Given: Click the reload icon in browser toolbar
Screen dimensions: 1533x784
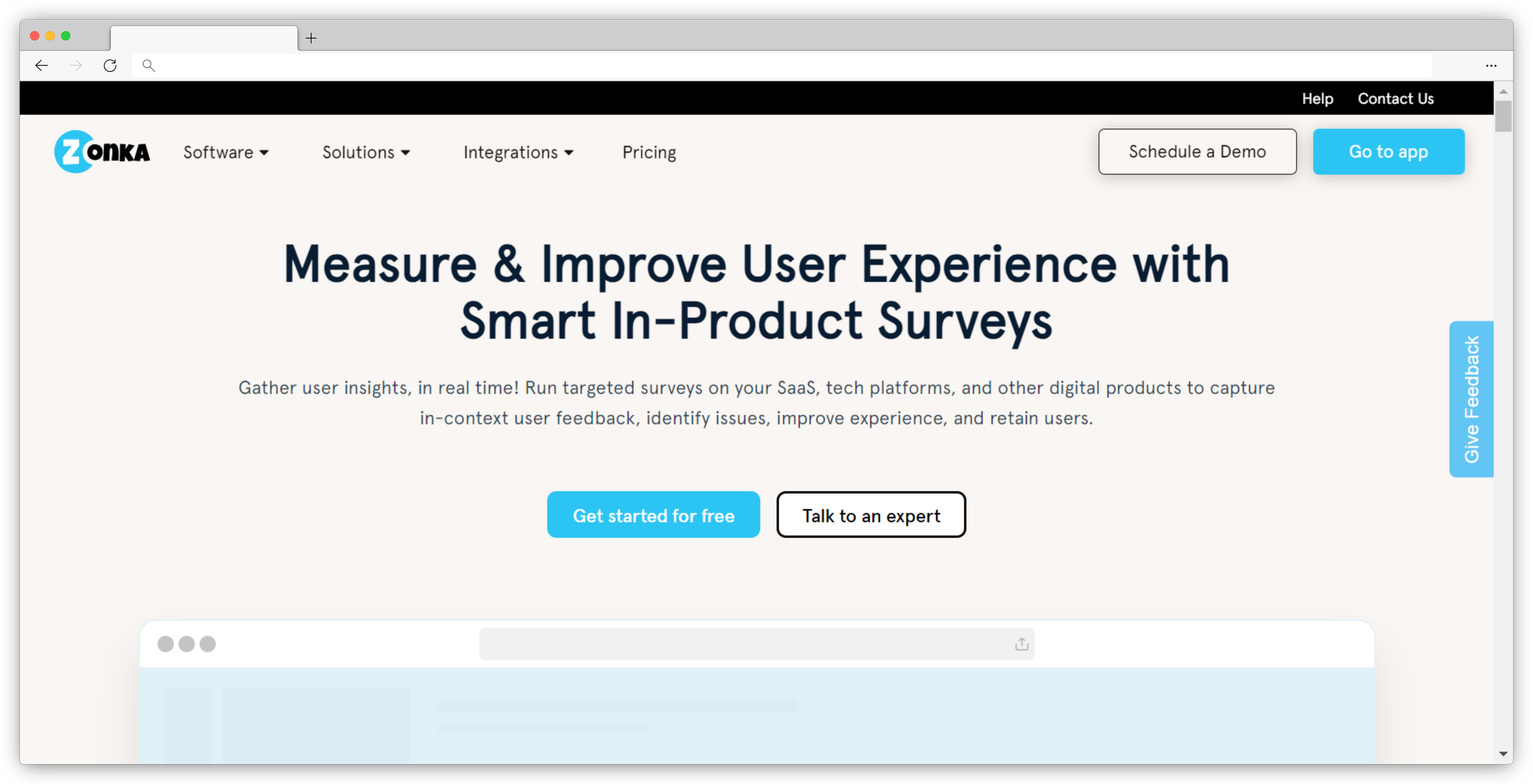Looking at the screenshot, I should pos(110,65).
